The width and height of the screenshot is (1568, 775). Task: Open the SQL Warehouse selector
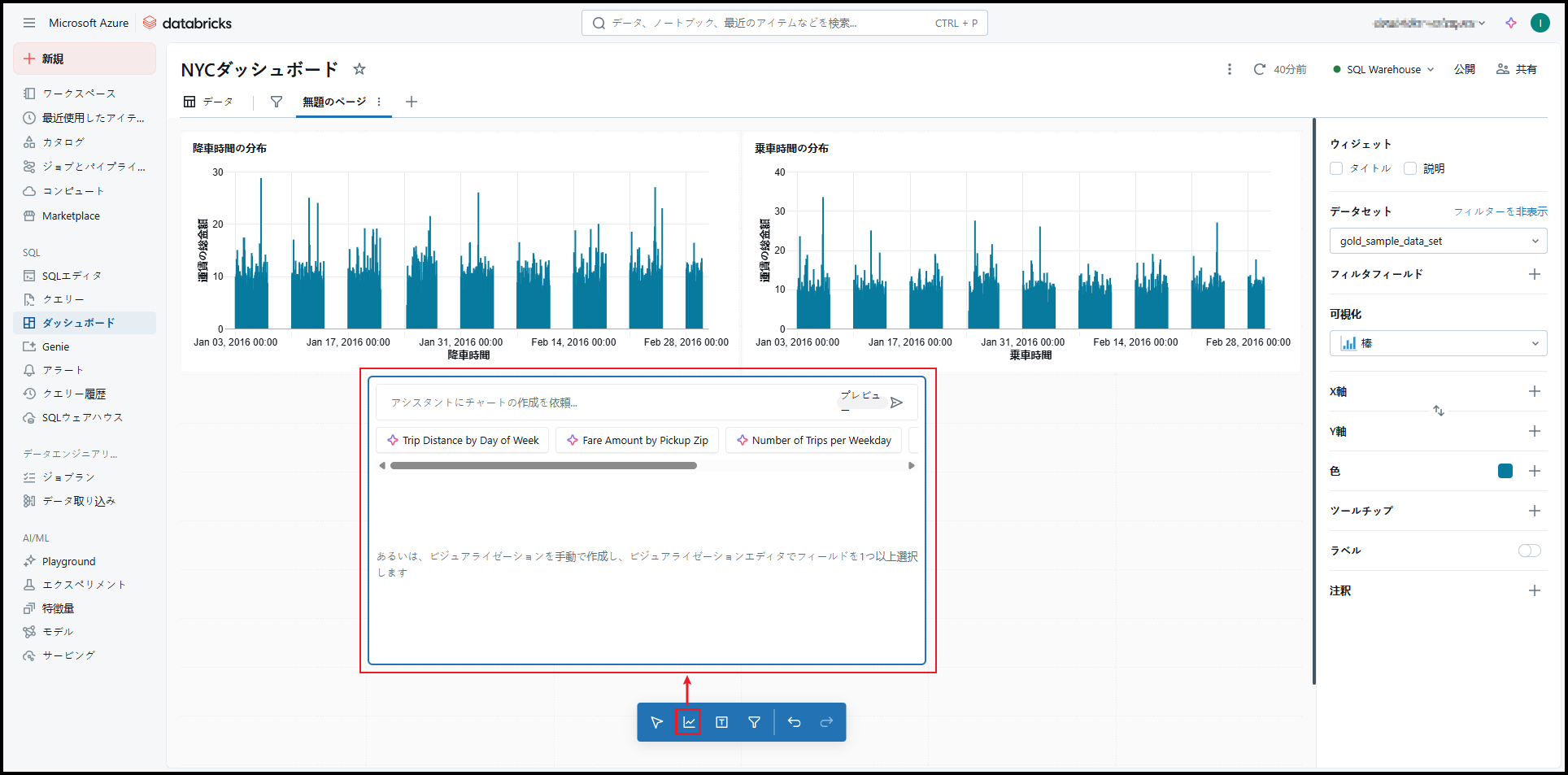1383,69
